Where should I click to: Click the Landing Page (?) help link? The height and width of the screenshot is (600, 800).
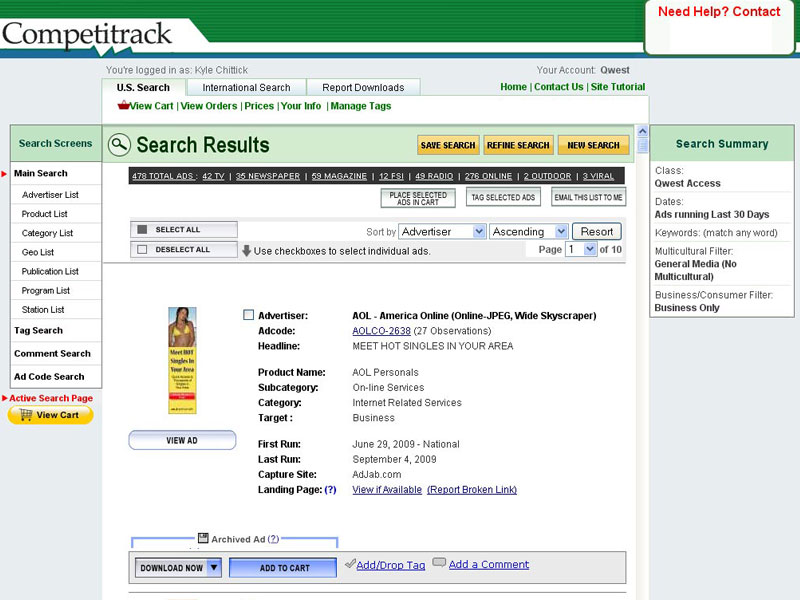(330, 489)
